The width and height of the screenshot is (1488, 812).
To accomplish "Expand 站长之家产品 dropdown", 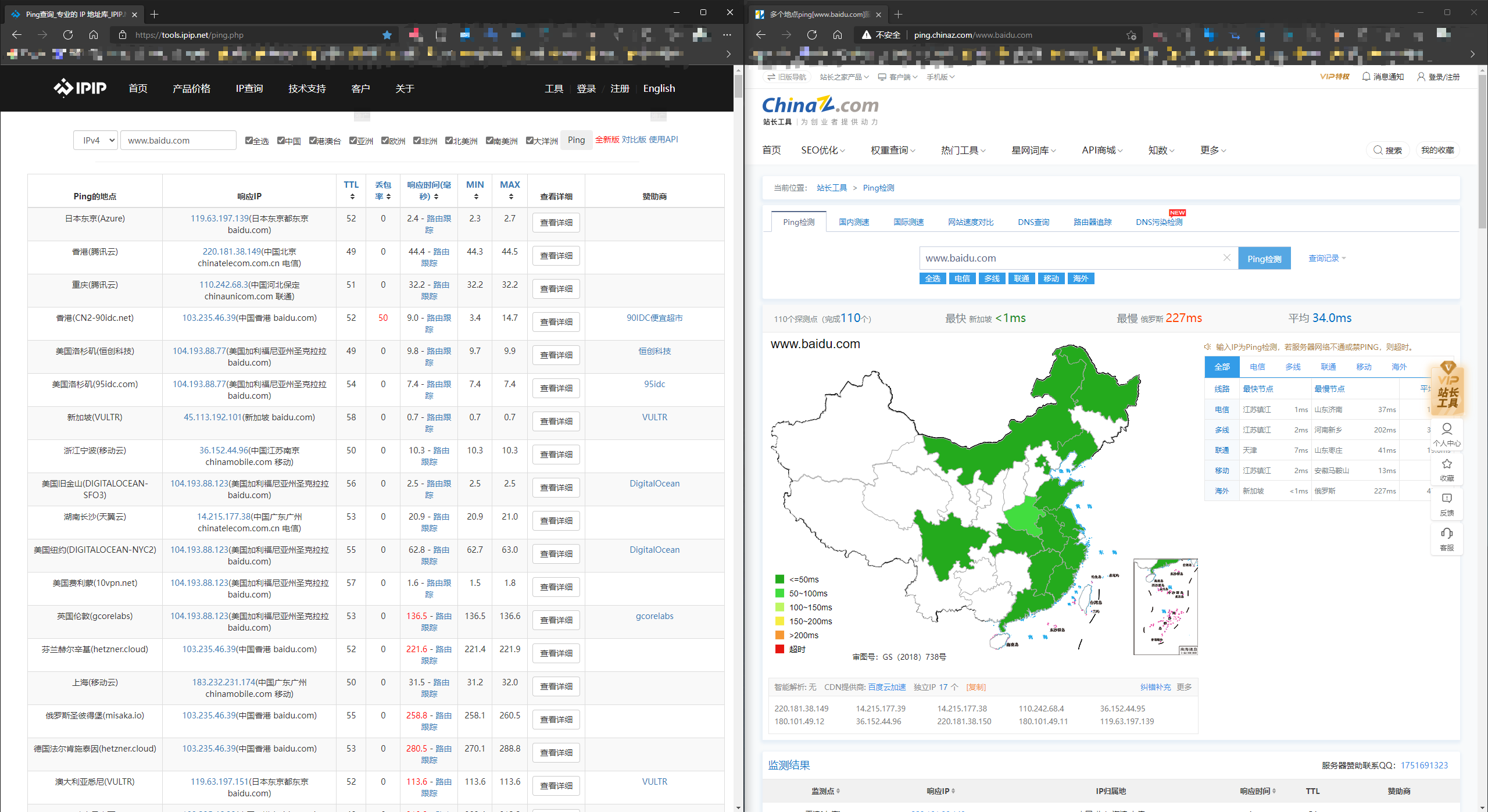I will point(844,77).
